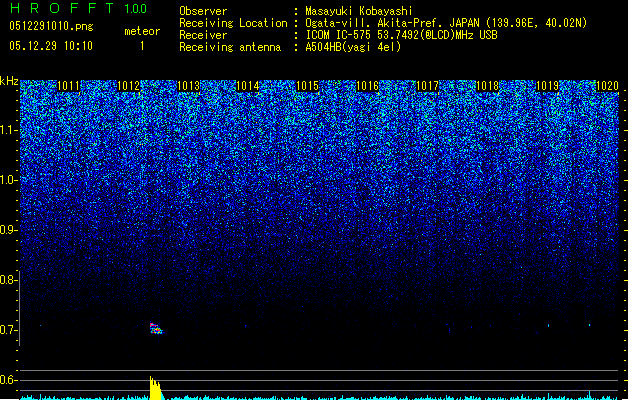
Task: Click the meteor count label
Action: click(x=142, y=31)
